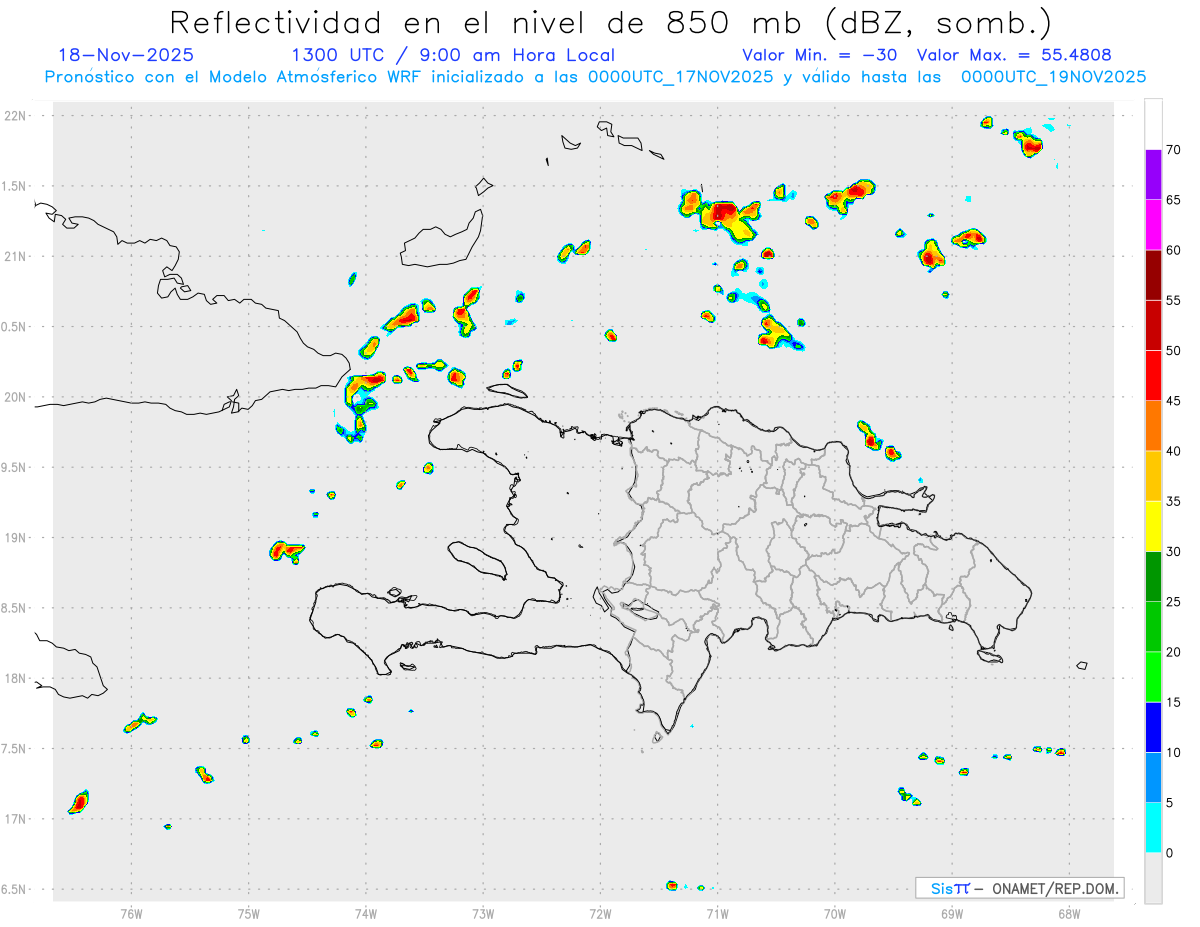
Task: Click the colorbar label "65"
Action: [x=1173, y=200]
